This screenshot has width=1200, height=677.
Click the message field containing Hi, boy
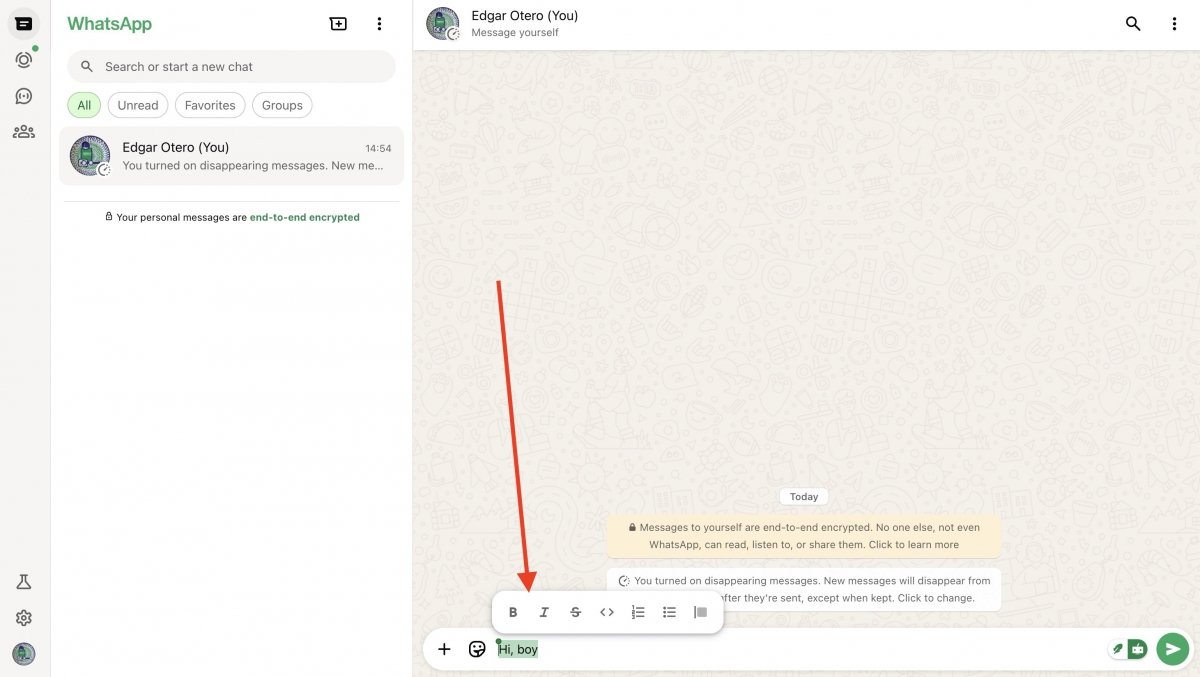point(800,649)
